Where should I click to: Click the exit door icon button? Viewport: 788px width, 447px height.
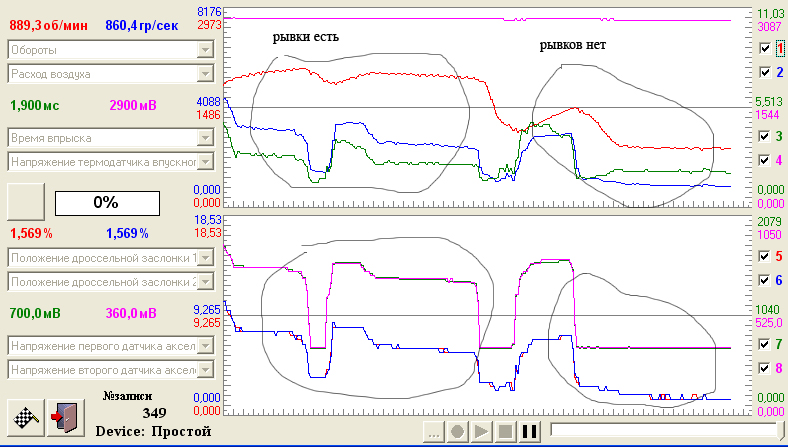pos(66,417)
